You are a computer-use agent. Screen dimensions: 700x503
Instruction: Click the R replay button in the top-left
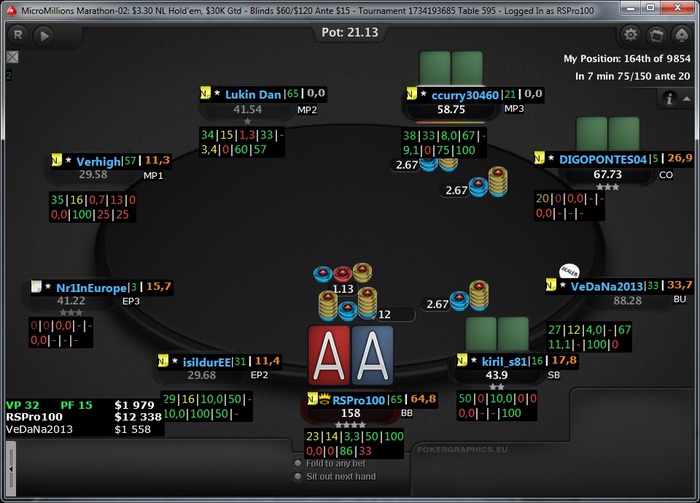[x=18, y=35]
